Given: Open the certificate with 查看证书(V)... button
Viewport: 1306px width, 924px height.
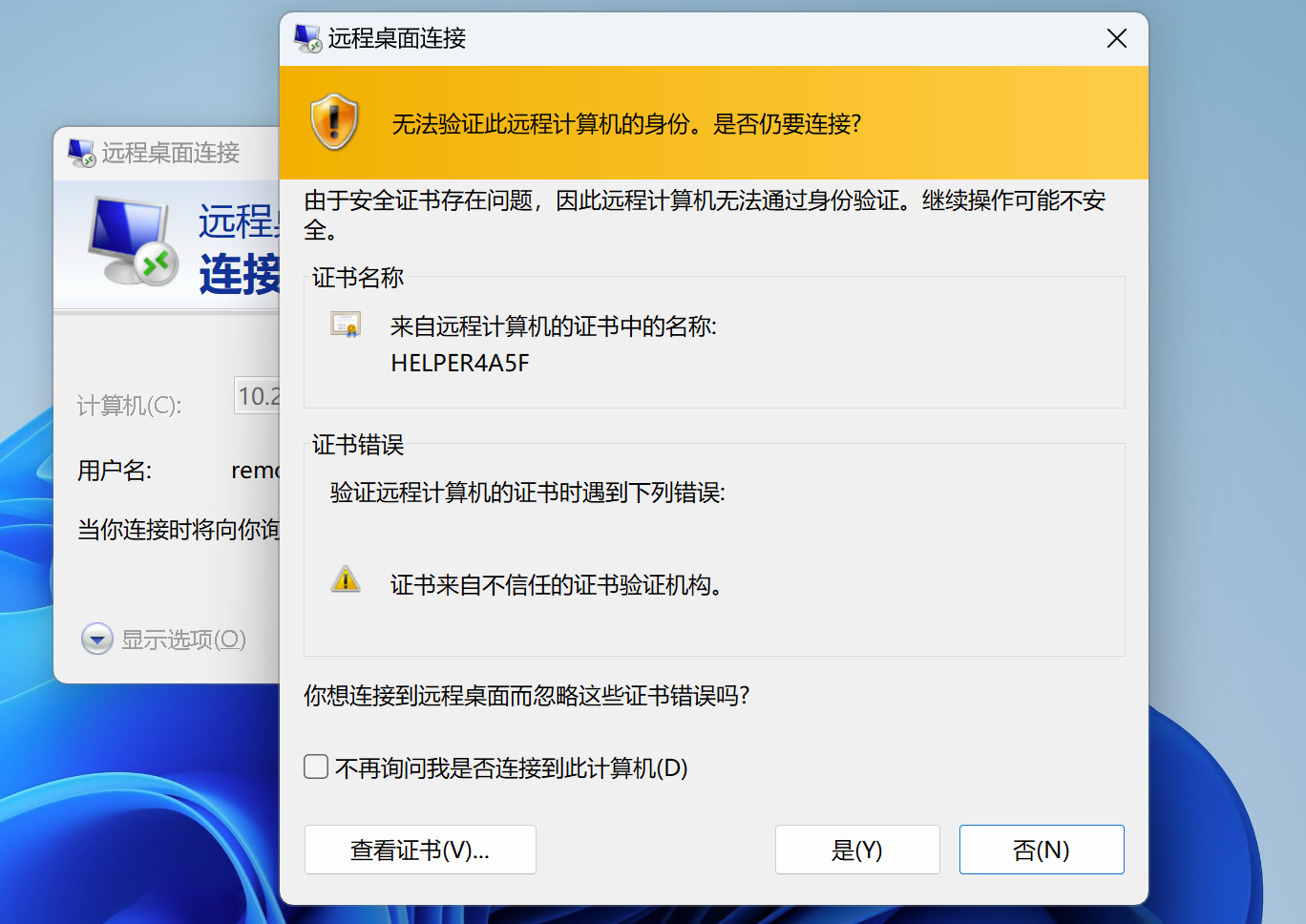Looking at the screenshot, I should (420, 850).
